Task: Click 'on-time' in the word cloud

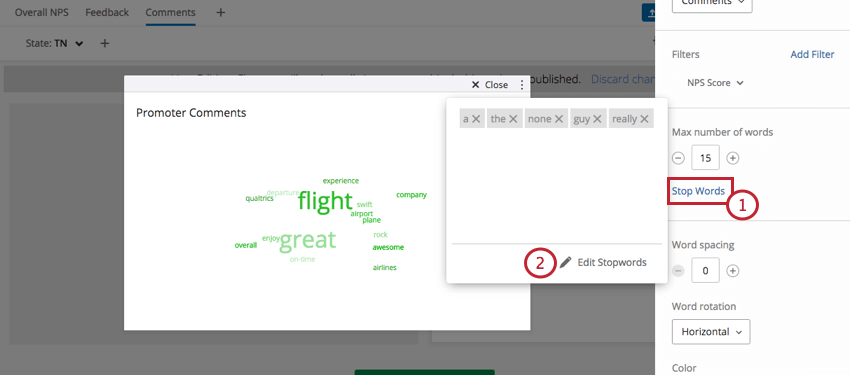Action: click(302, 260)
